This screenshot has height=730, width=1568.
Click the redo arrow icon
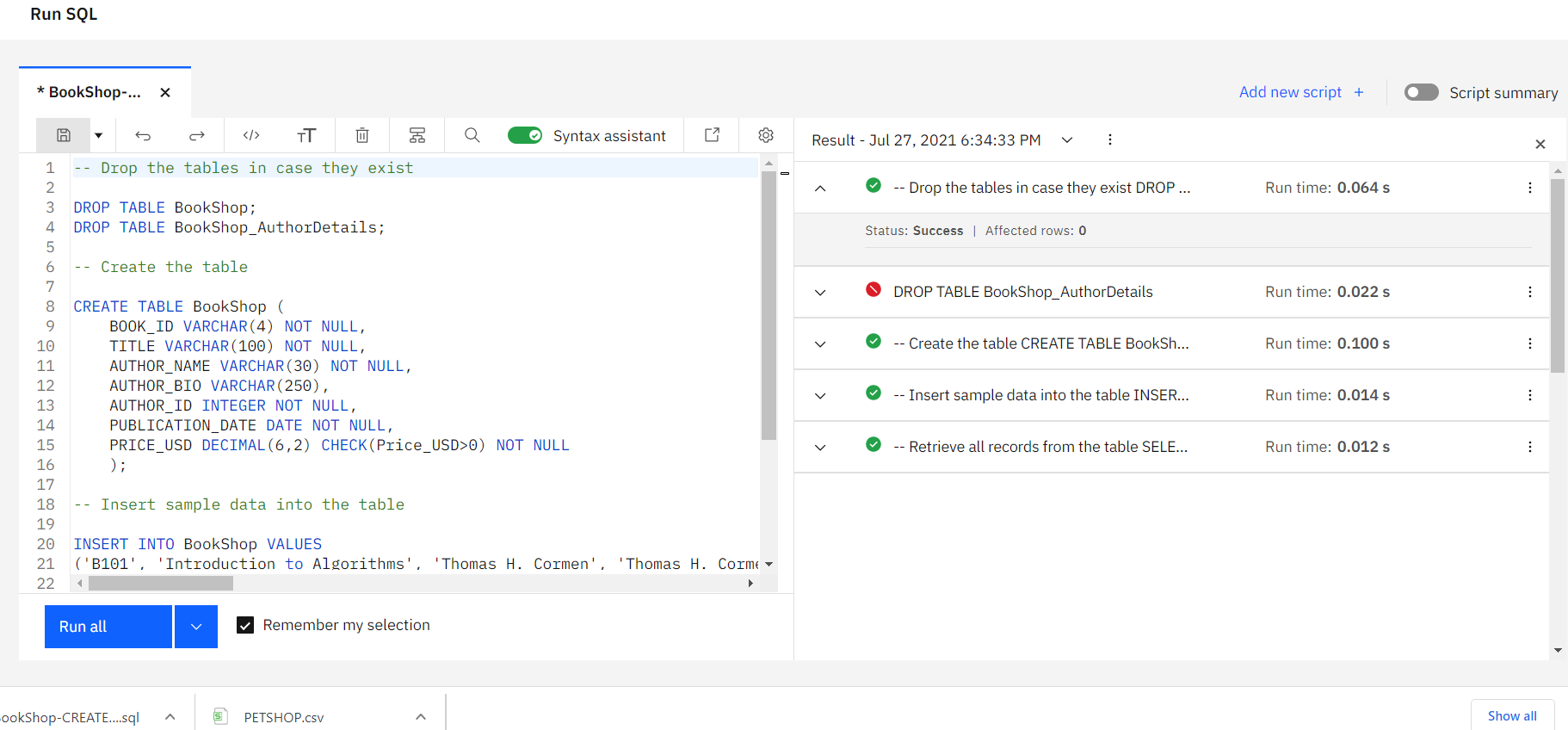click(x=197, y=135)
